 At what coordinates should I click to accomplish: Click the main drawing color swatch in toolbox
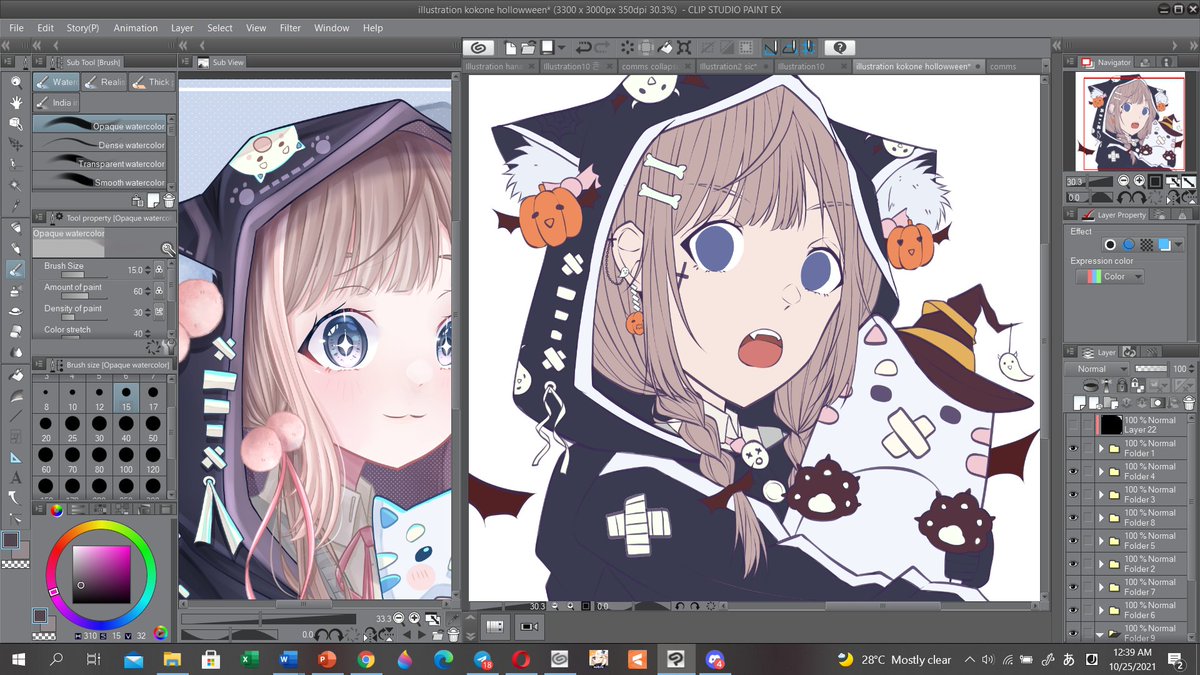pyautogui.click(x=10, y=541)
